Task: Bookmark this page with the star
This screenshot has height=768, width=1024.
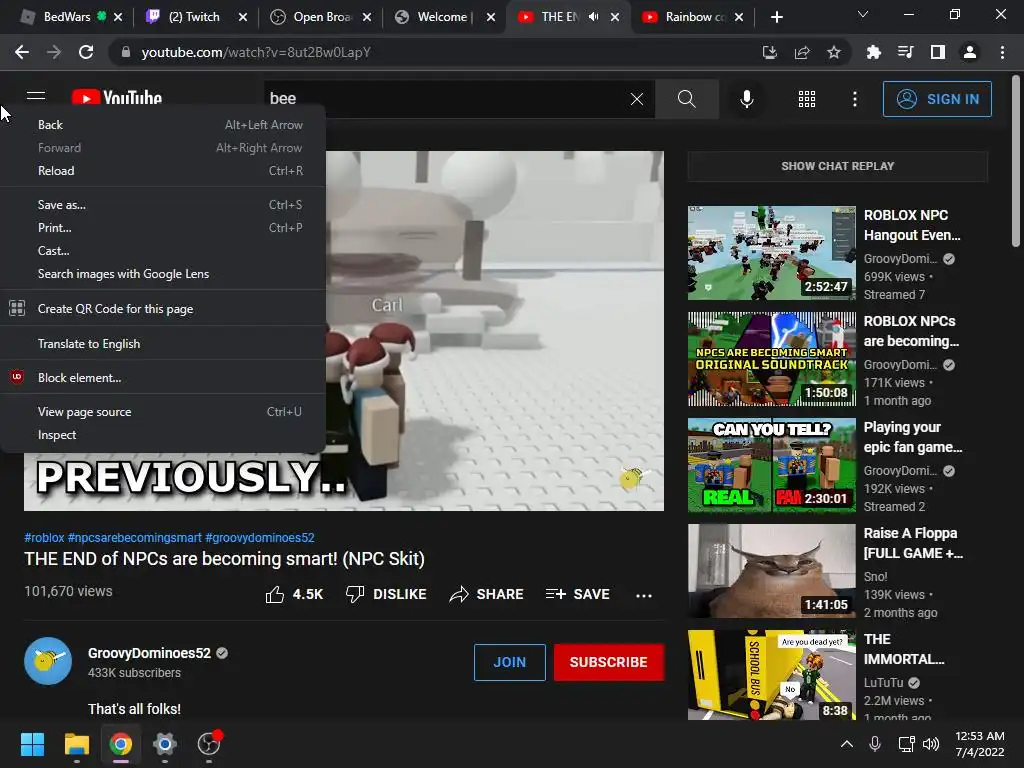Action: click(834, 52)
